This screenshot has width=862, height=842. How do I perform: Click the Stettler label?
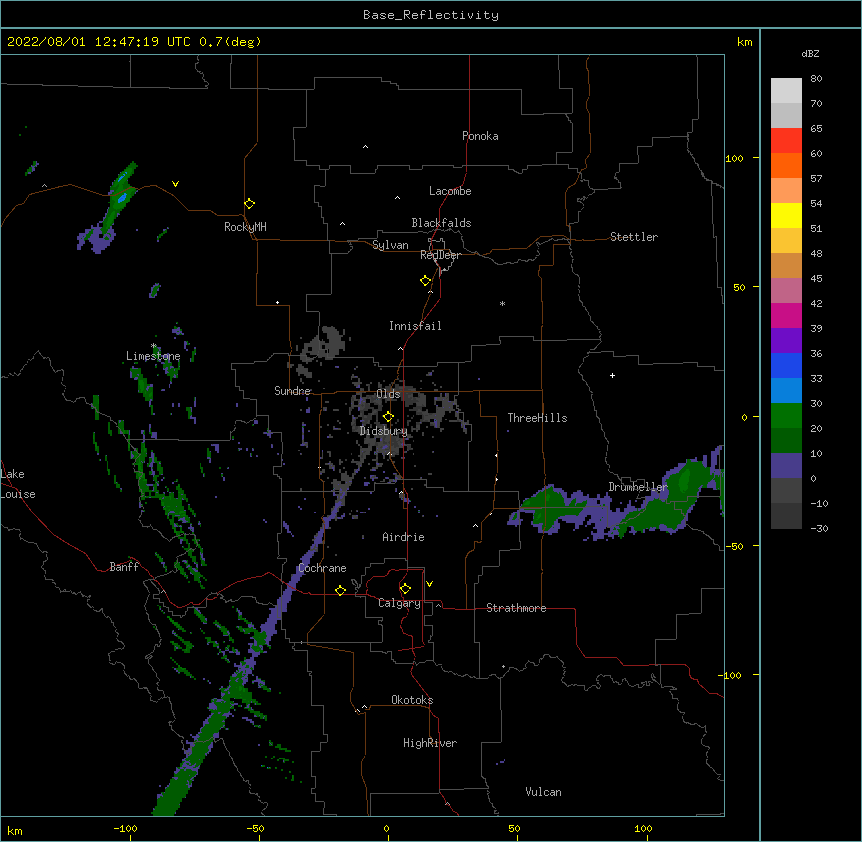click(634, 237)
